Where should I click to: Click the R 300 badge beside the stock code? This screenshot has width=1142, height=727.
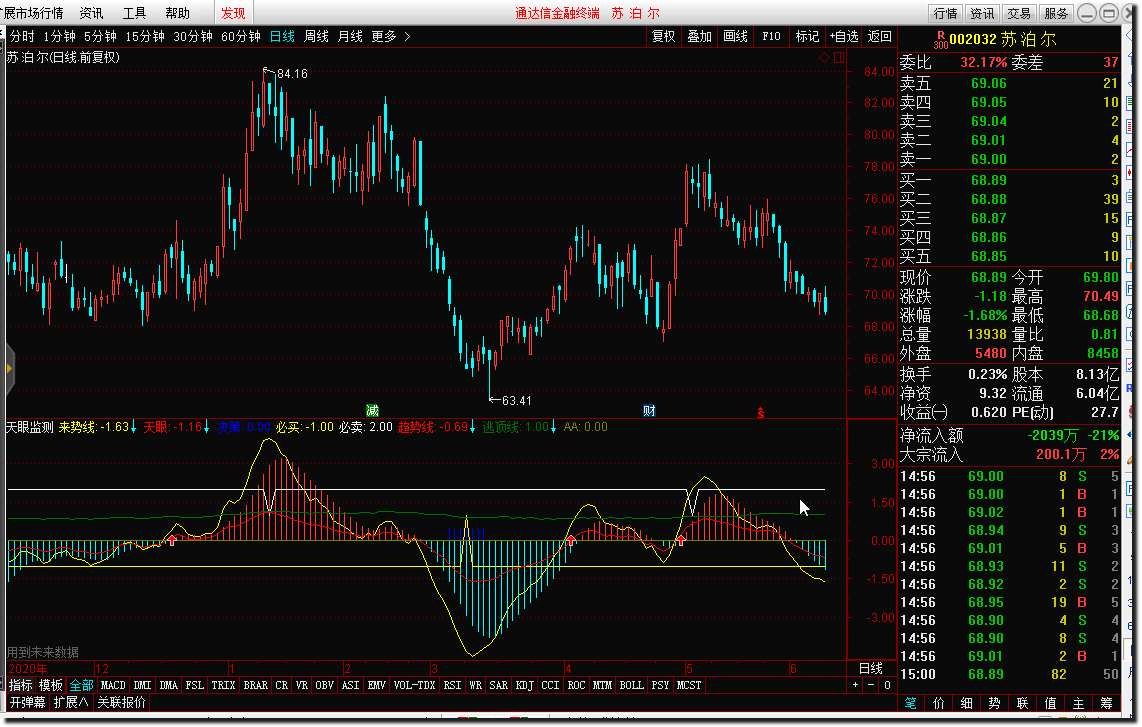[x=940, y=39]
